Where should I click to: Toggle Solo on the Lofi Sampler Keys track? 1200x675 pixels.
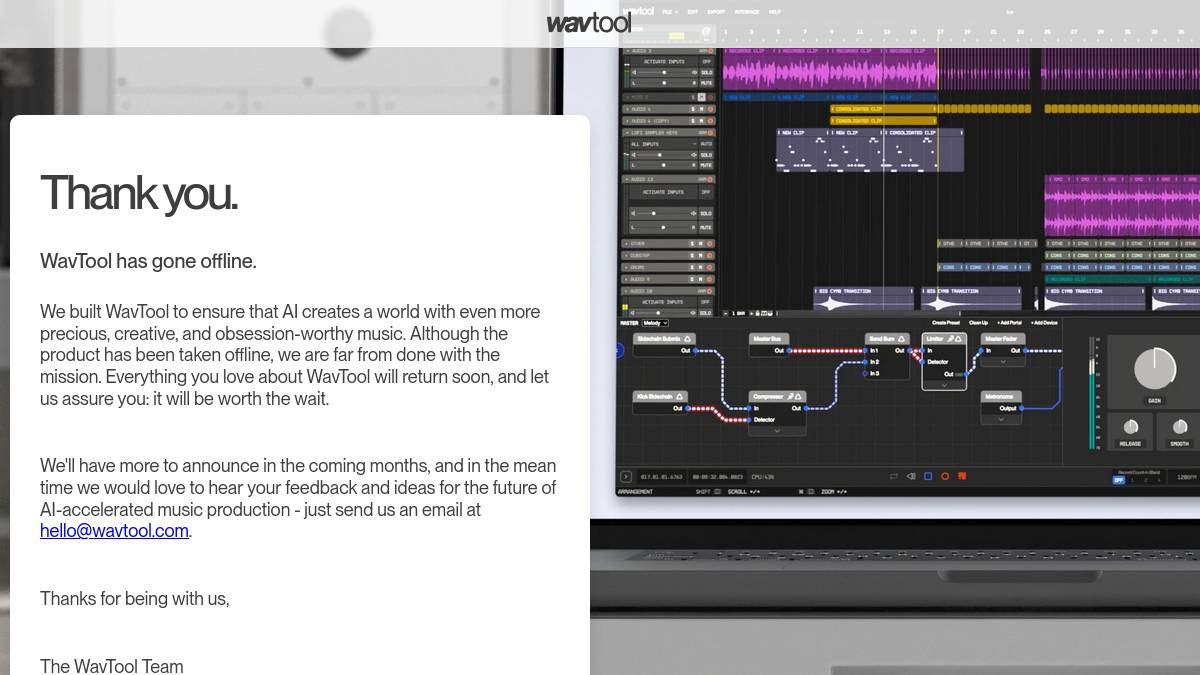[706, 155]
